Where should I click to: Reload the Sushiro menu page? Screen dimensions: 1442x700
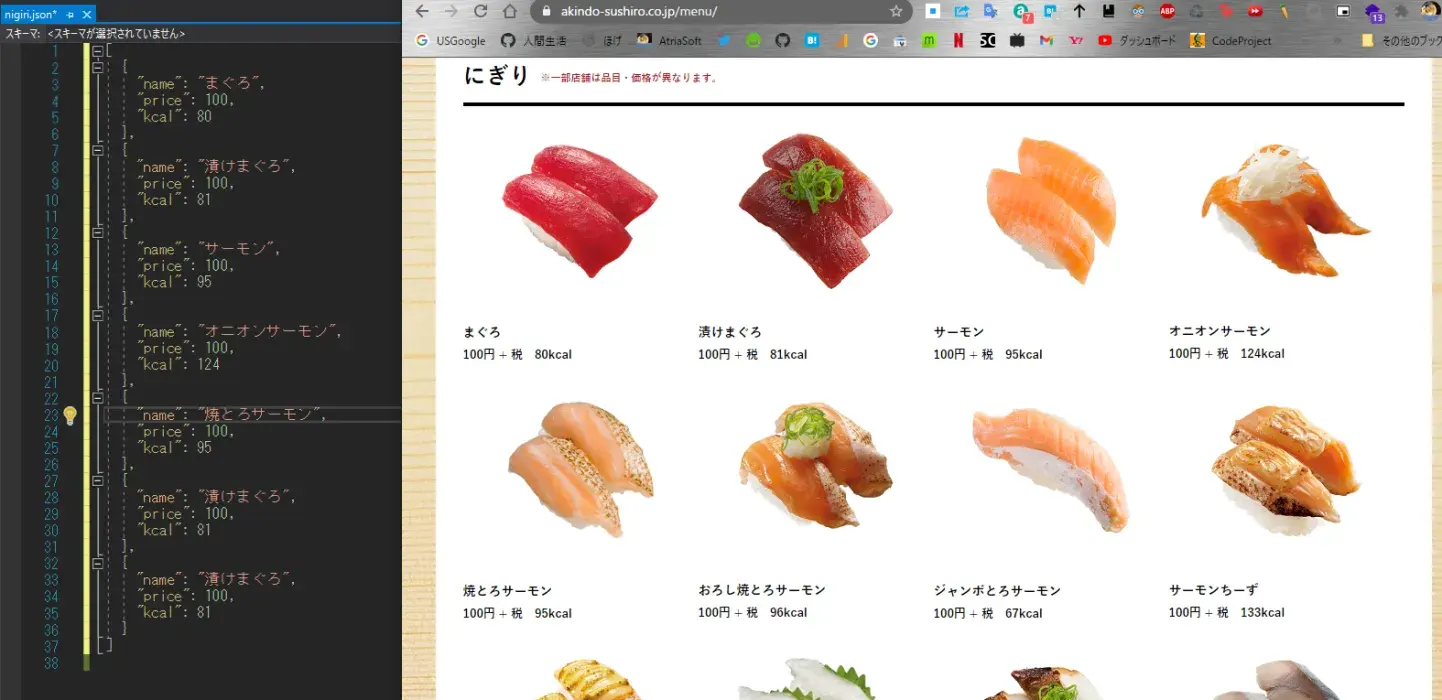(x=481, y=11)
